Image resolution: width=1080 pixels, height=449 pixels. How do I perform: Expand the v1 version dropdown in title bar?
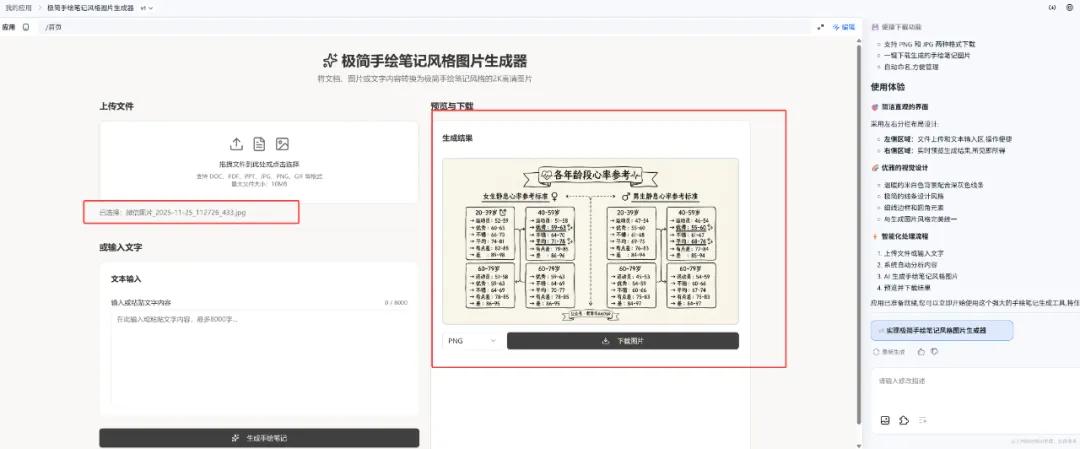(148, 7)
